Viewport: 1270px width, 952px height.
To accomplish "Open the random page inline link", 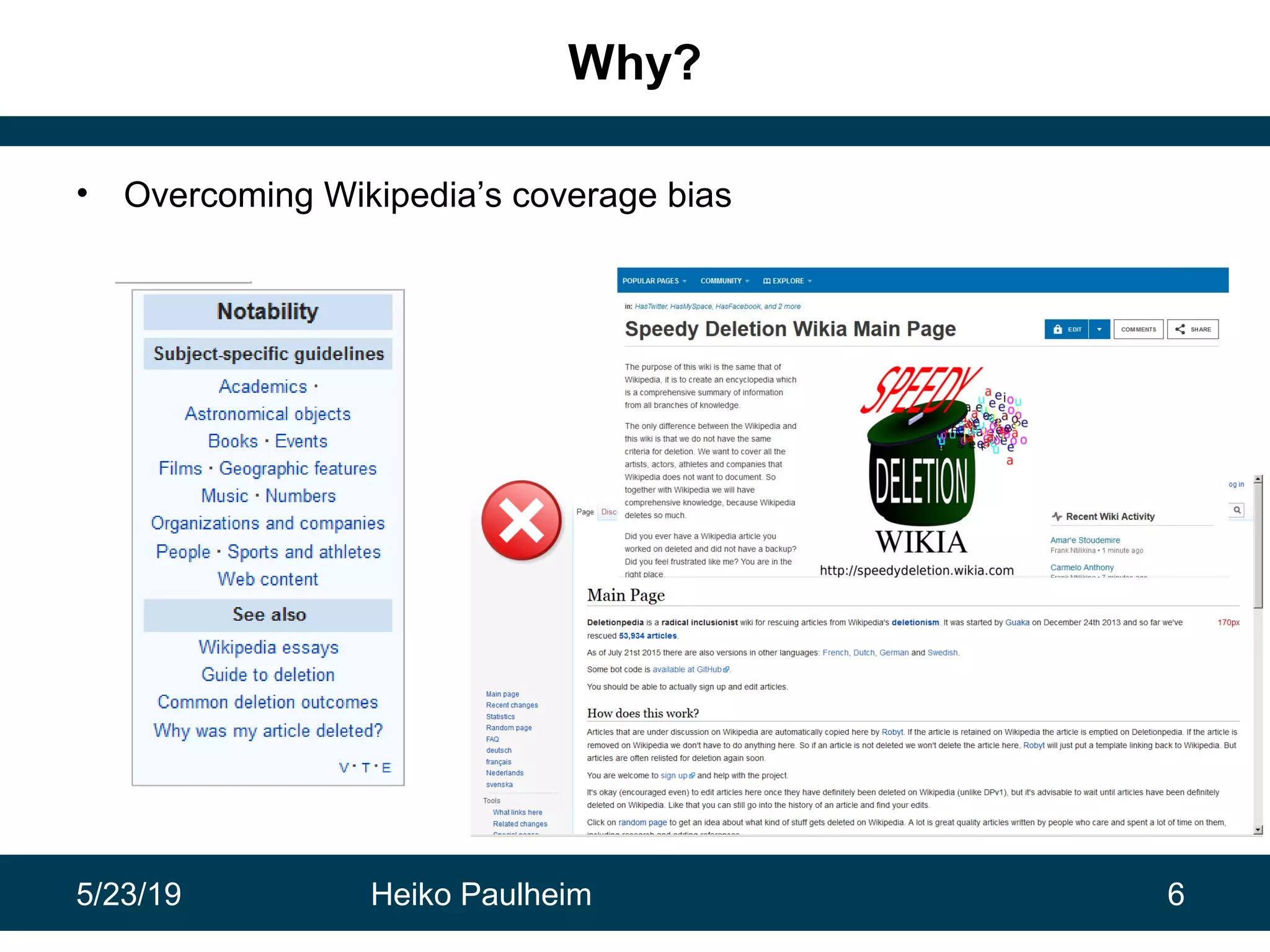I will (x=642, y=823).
